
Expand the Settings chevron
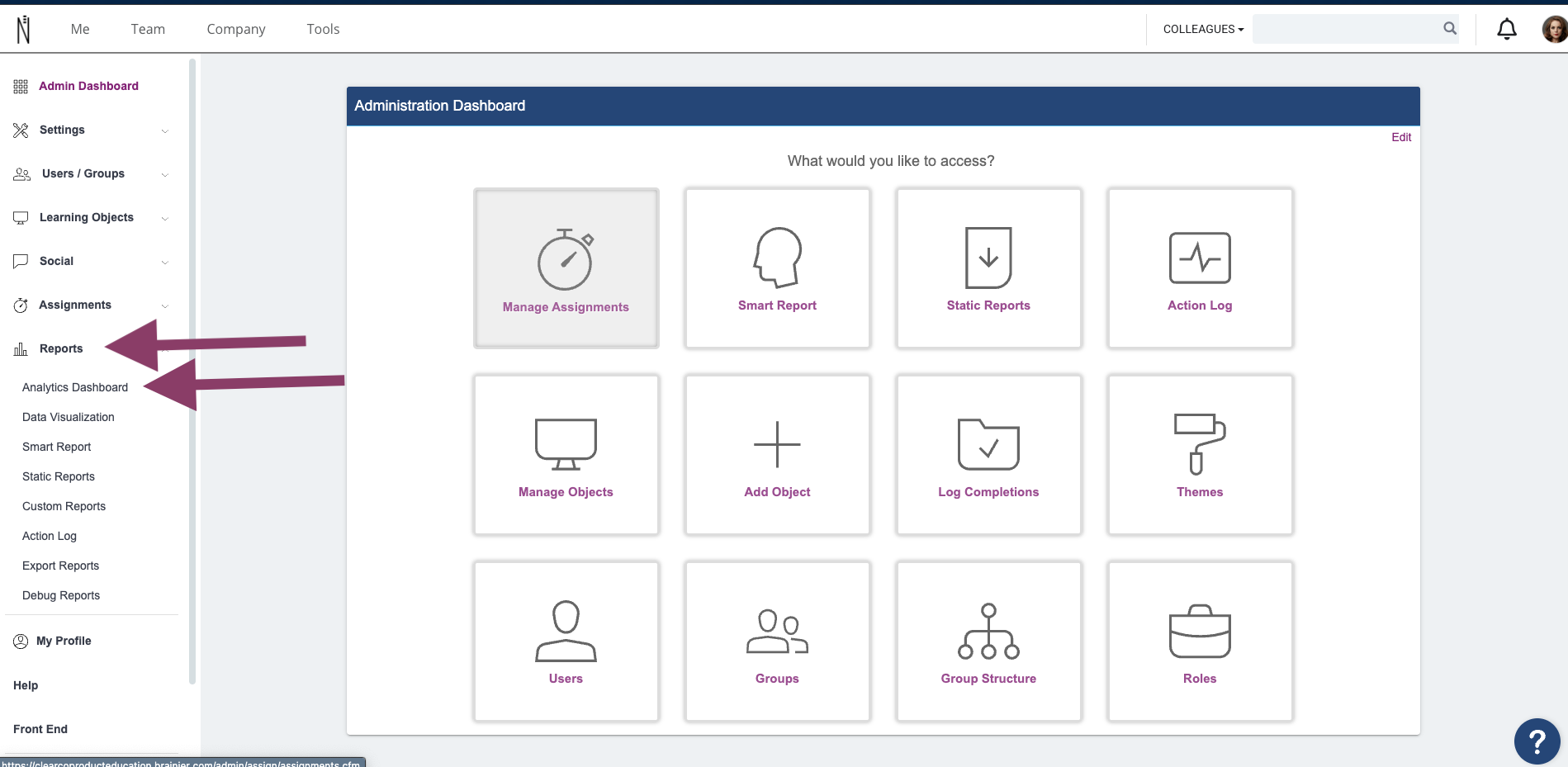165,131
